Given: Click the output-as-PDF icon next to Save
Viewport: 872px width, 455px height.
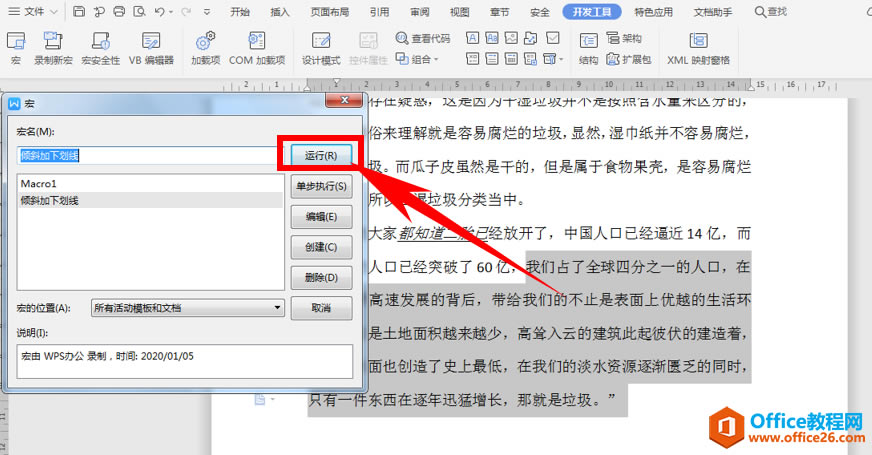Looking at the screenshot, I should [x=99, y=11].
